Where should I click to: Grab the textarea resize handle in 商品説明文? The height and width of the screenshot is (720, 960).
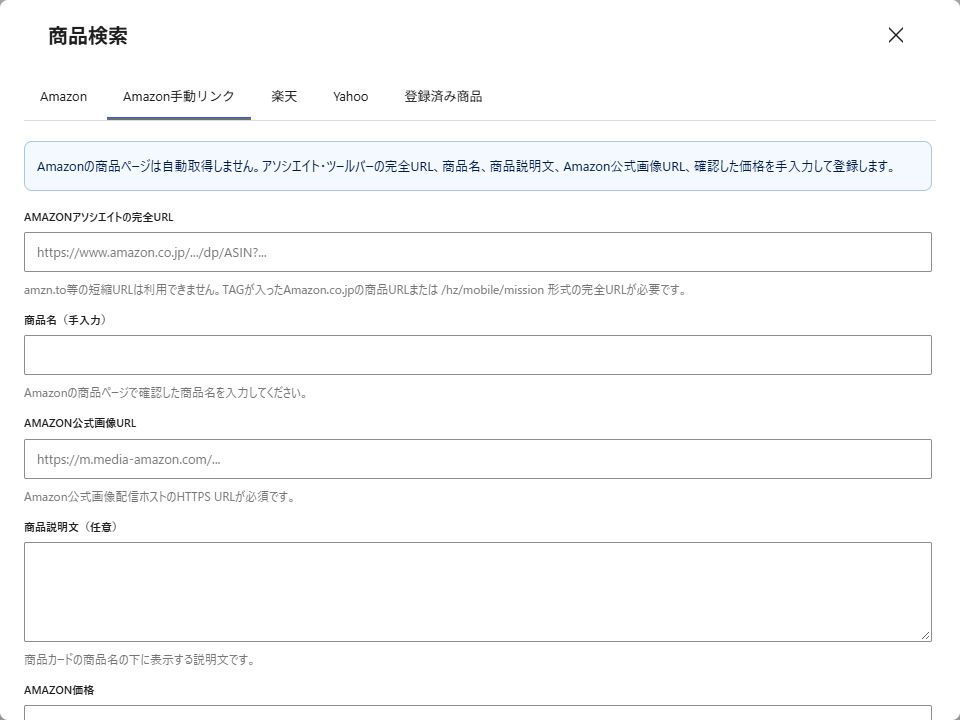click(x=926, y=636)
